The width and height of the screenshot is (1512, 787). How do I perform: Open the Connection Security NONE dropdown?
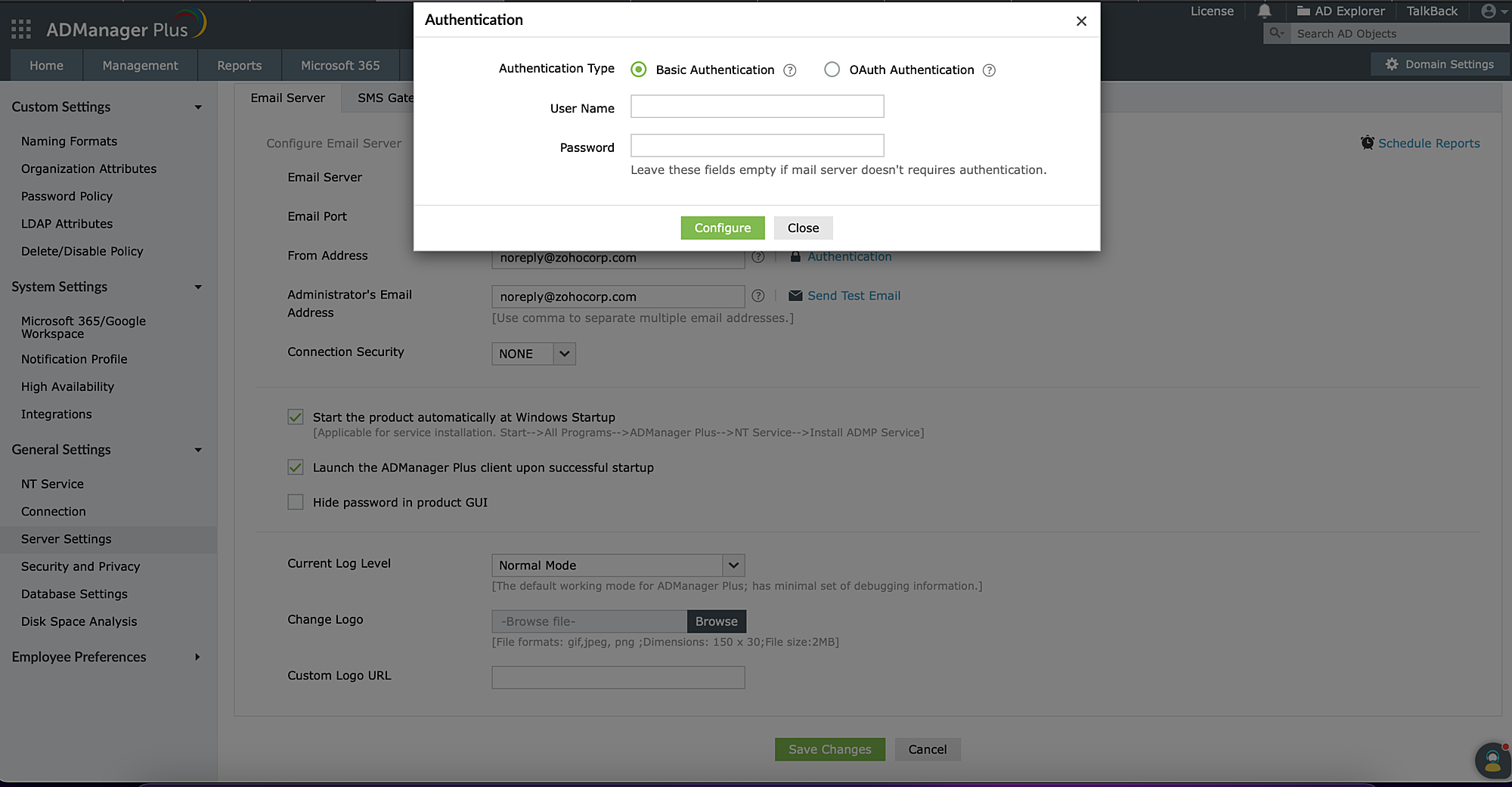(x=534, y=354)
